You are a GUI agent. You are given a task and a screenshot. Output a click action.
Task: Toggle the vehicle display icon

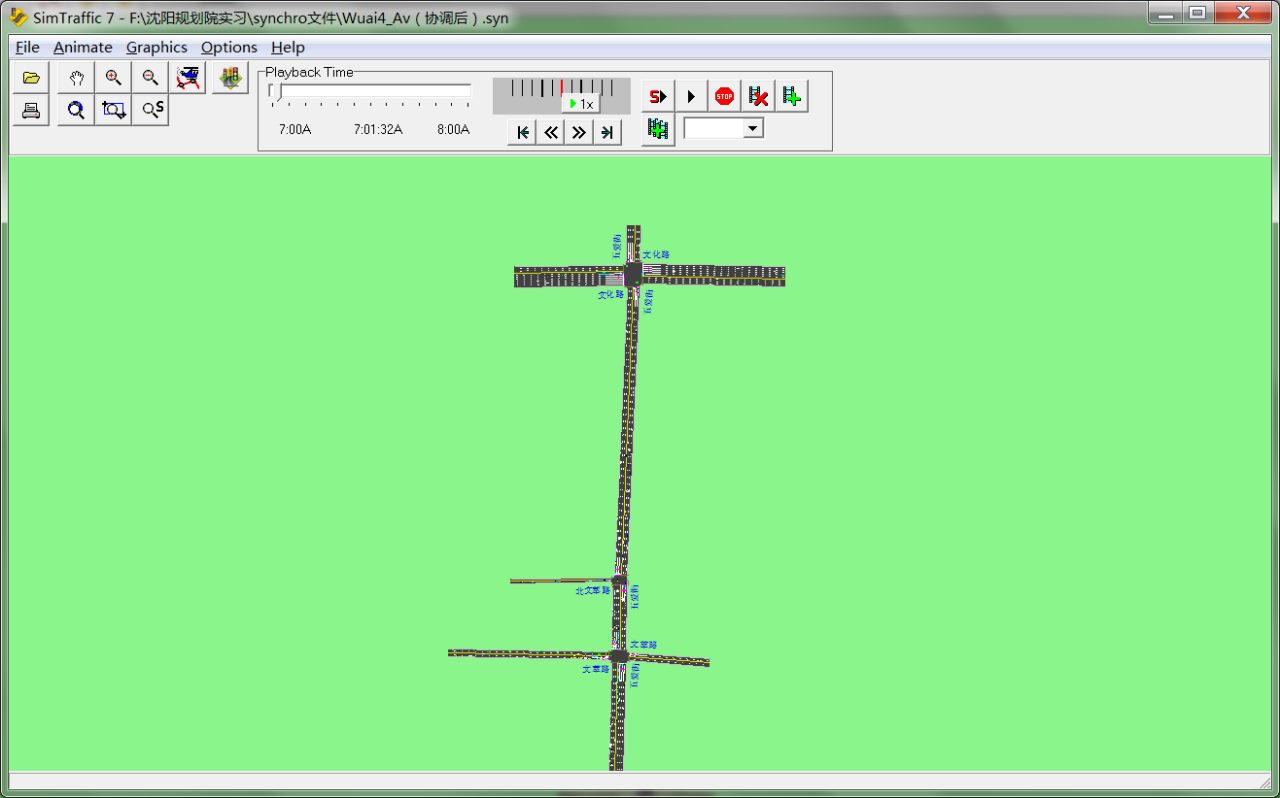(x=187, y=78)
